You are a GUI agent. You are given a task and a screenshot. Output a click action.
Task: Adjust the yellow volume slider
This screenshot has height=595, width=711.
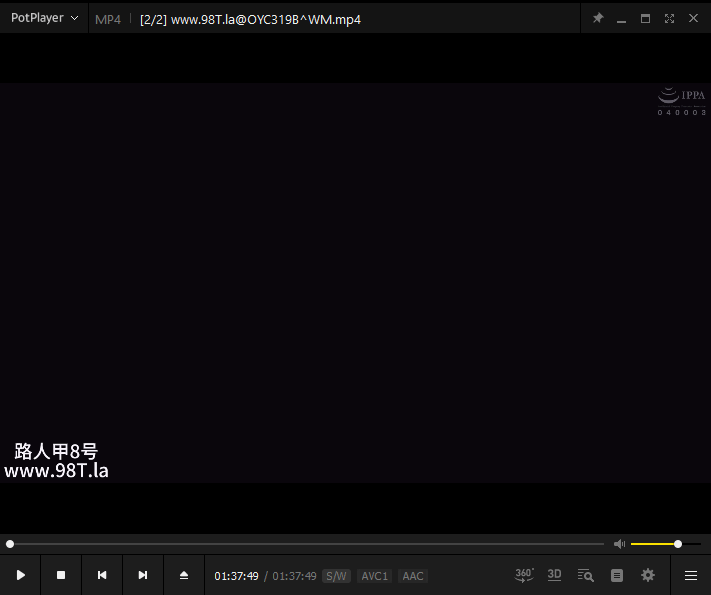click(x=677, y=544)
